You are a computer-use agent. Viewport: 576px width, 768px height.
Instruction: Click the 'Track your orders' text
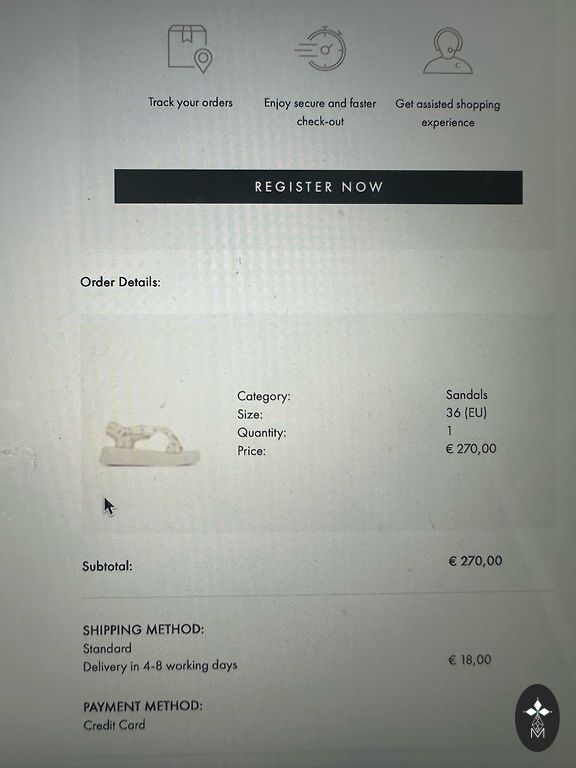(191, 102)
